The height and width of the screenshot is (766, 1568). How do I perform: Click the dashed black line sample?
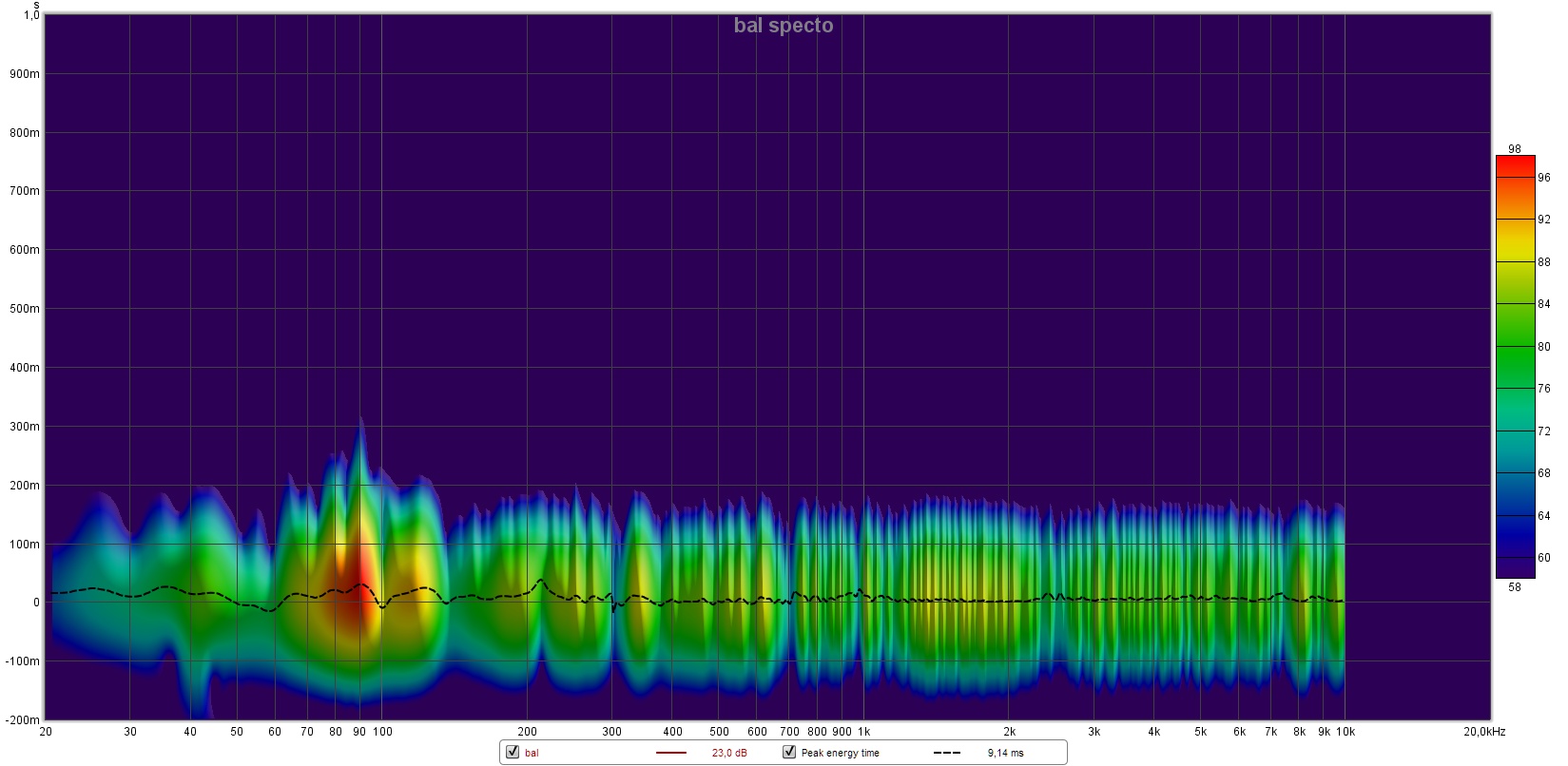(946, 753)
